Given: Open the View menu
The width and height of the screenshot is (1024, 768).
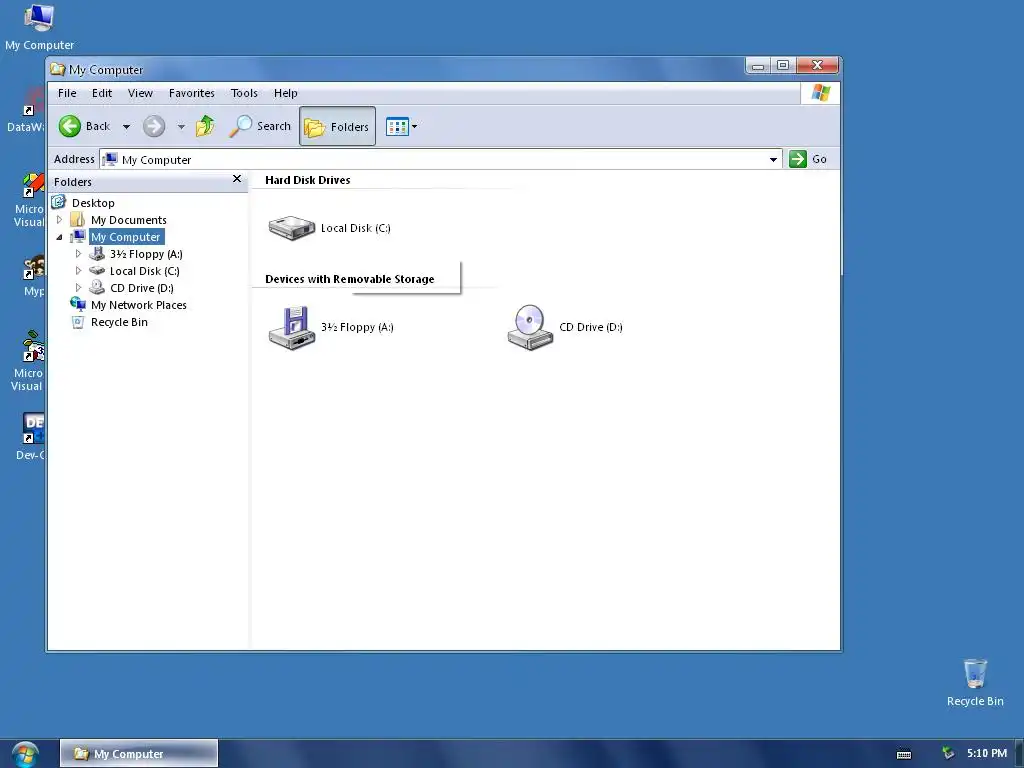Looking at the screenshot, I should (x=140, y=93).
